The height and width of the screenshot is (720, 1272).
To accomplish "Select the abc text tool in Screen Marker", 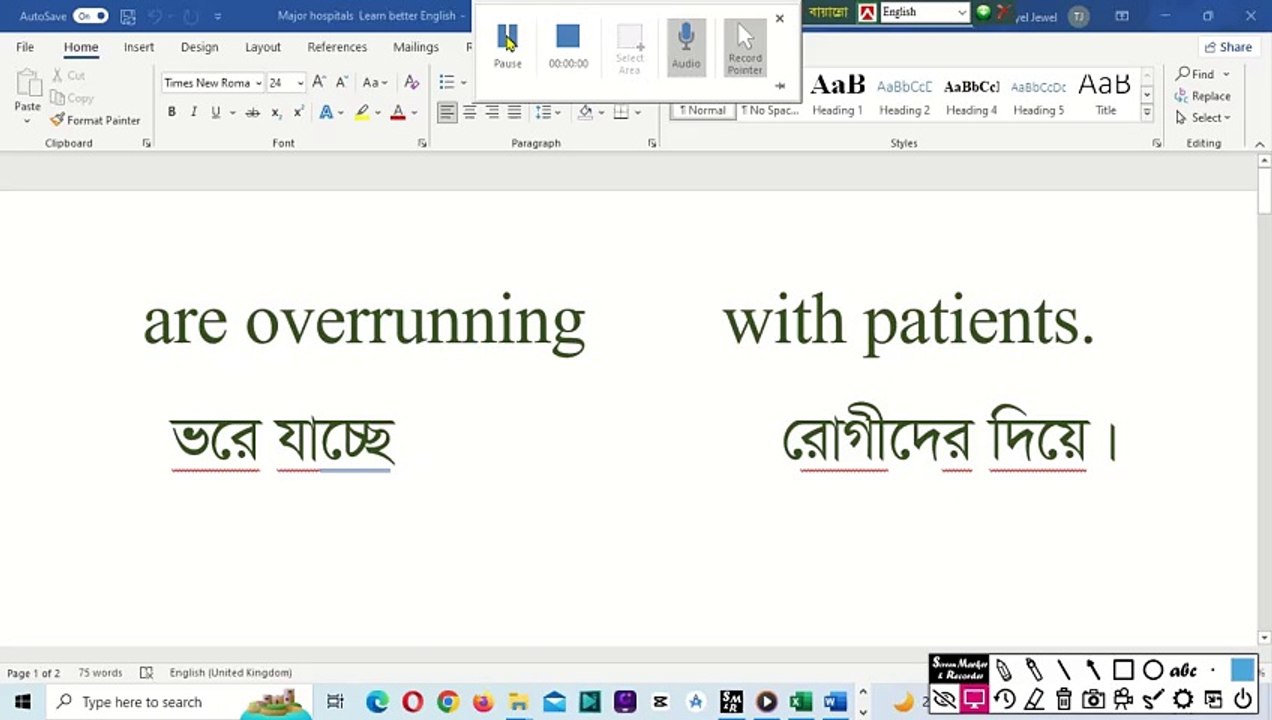I will [1183, 670].
